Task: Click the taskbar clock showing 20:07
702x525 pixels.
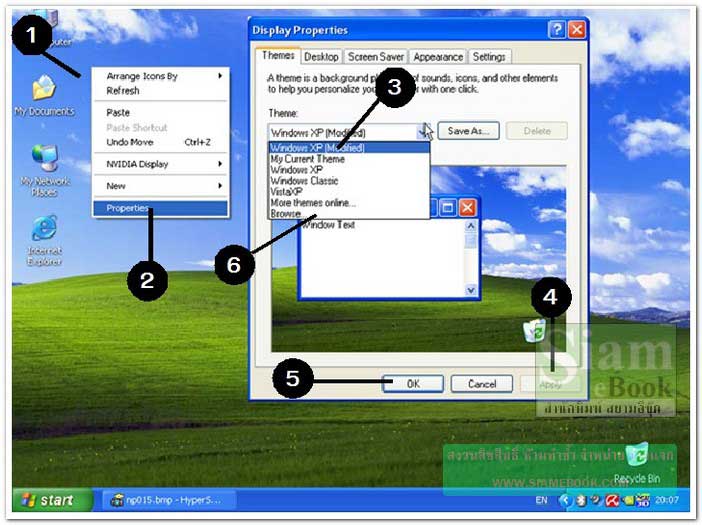Action: (667, 500)
